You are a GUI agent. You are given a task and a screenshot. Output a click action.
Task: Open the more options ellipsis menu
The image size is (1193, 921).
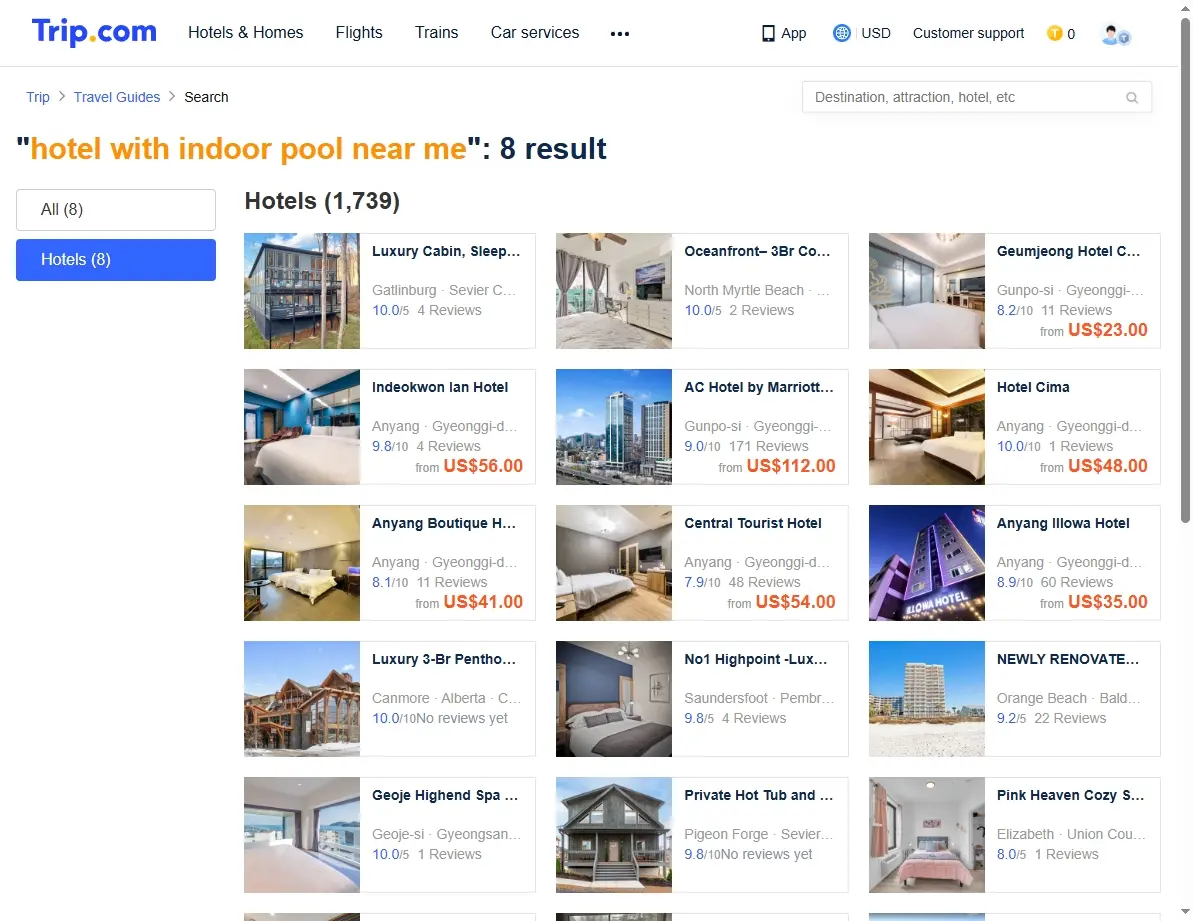619,33
